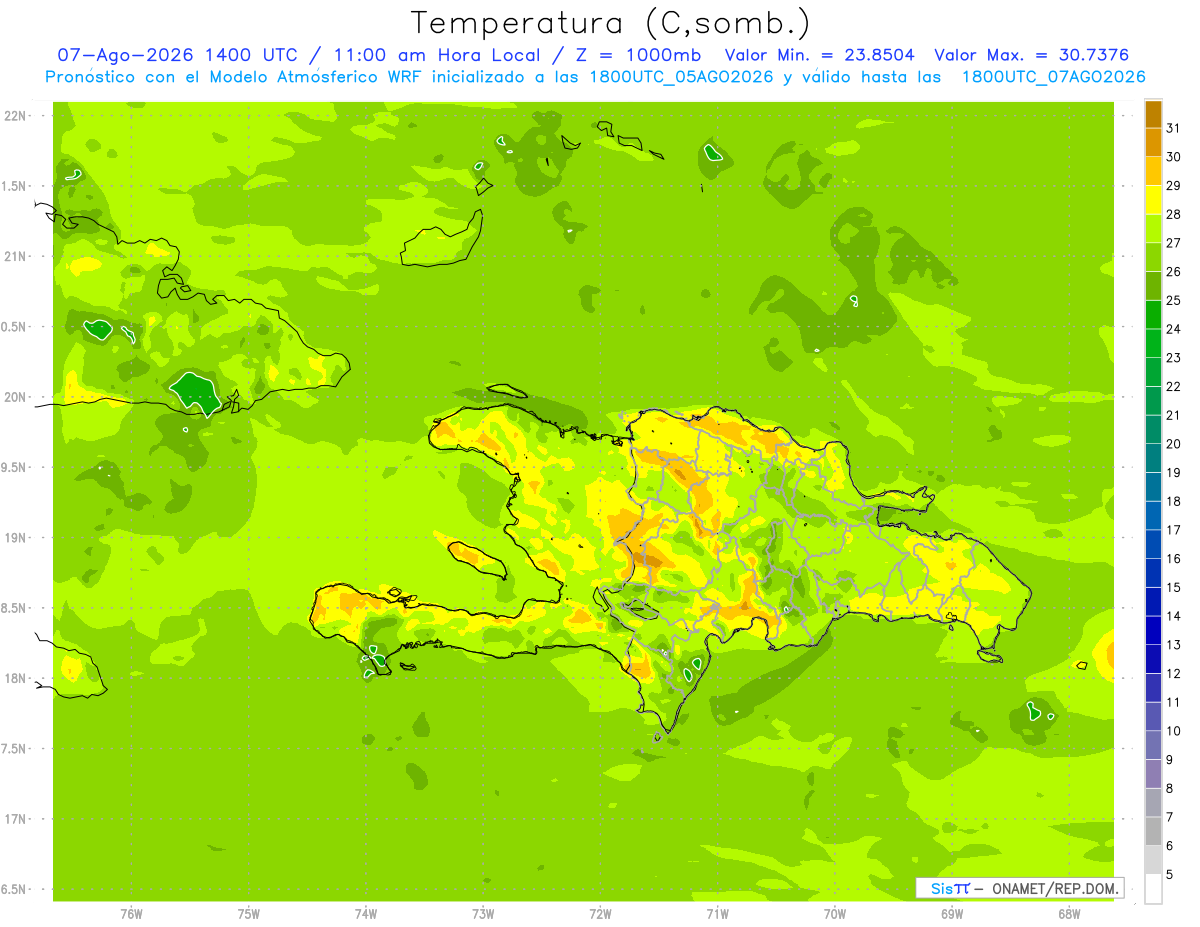The height and width of the screenshot is (927, 1200).
Task: Click legend value '20' on the color bar
Action: (x=1174, y=444)
